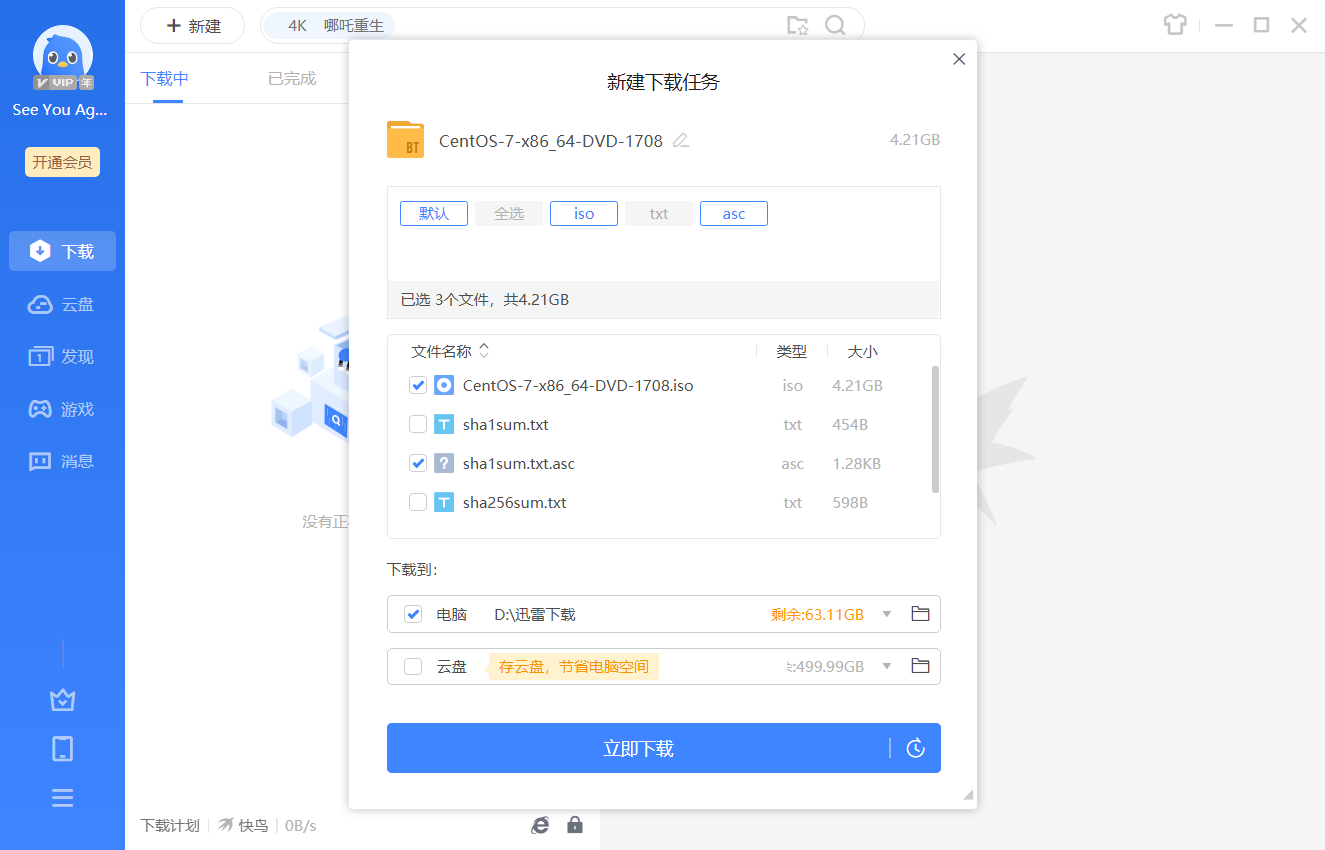Check the sha1sum.txt checkbox

click(x=418, y=424)
